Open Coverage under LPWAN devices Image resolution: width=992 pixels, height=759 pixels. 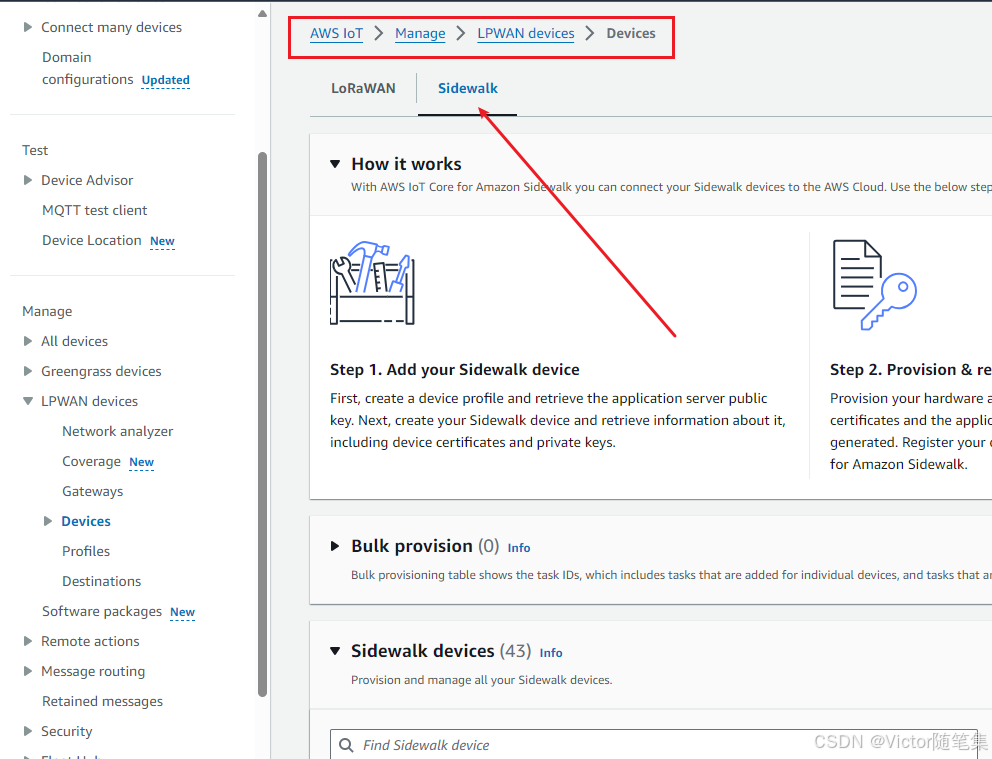[91, 461]
